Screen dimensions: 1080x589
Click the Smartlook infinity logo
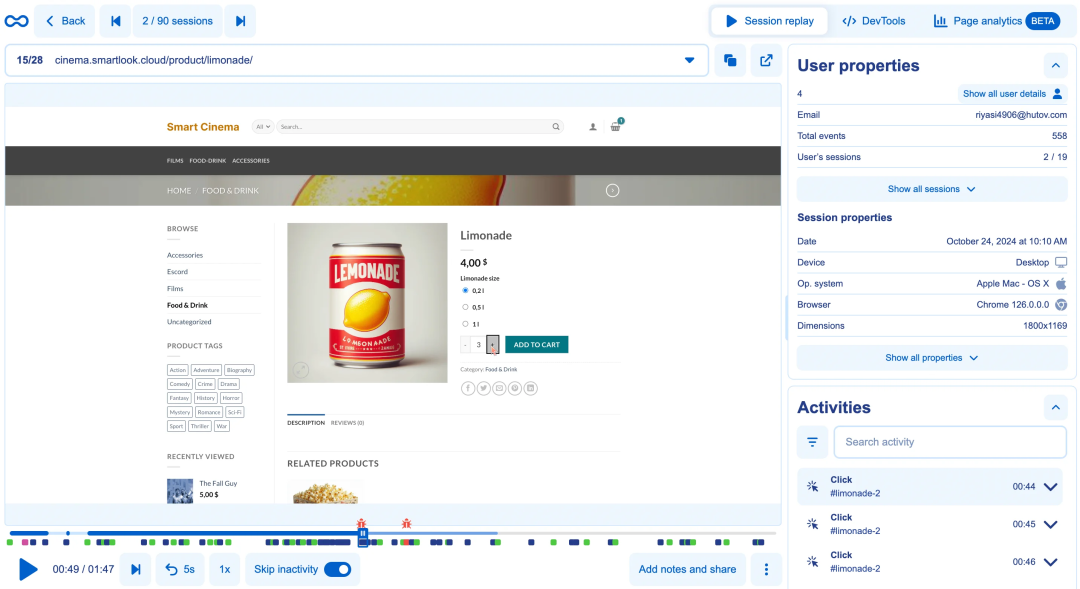pyautogui.click(x=16, y=21)
